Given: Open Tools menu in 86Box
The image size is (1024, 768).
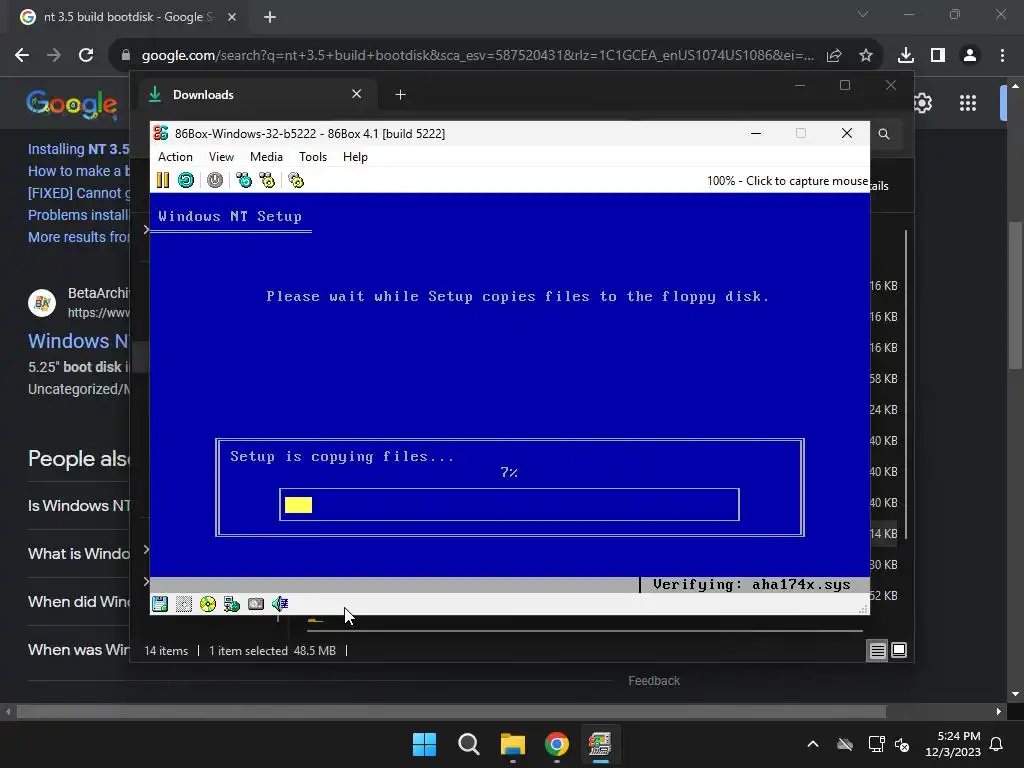Looking at the screenshot, I should click(313, 157).
